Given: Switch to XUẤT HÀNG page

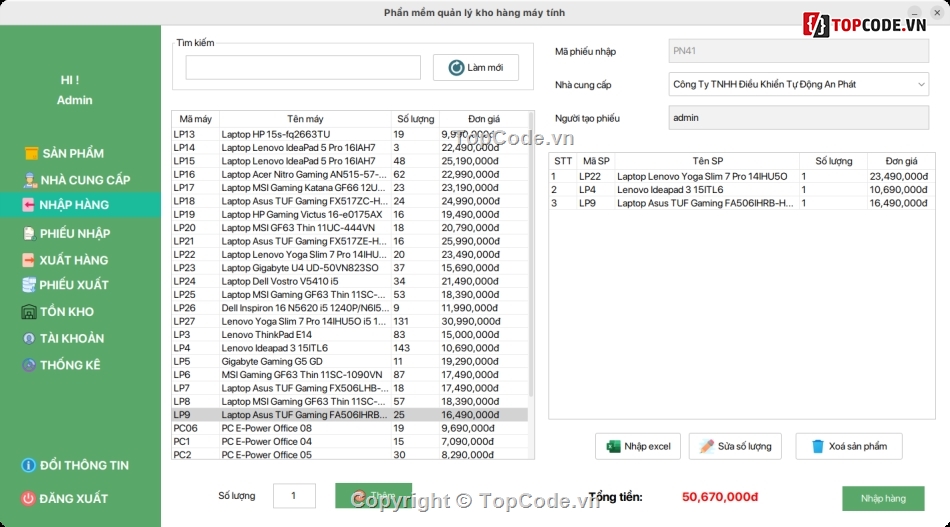Looking at the screenshot, I should click(x=73, y=260).
